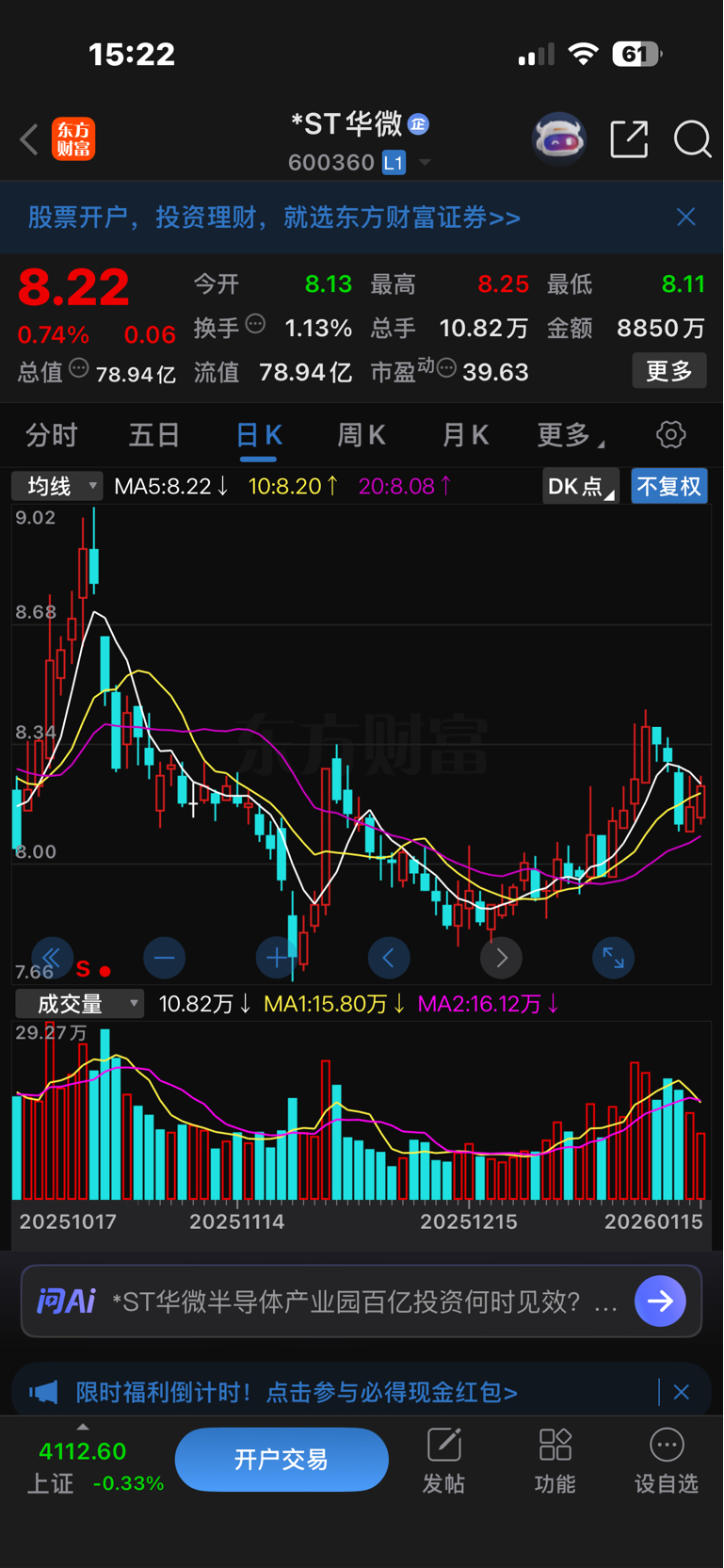Tap the 市盈 info icon
This screenshot has height=1568, width=724.
446,368
